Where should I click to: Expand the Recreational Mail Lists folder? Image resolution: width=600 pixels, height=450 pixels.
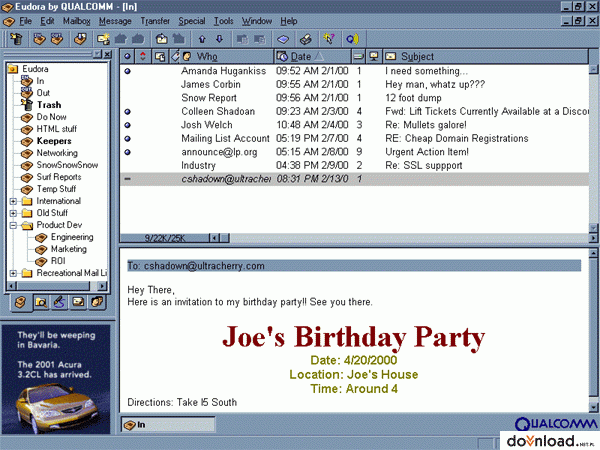pyautogui.click(x=13, y=273)
